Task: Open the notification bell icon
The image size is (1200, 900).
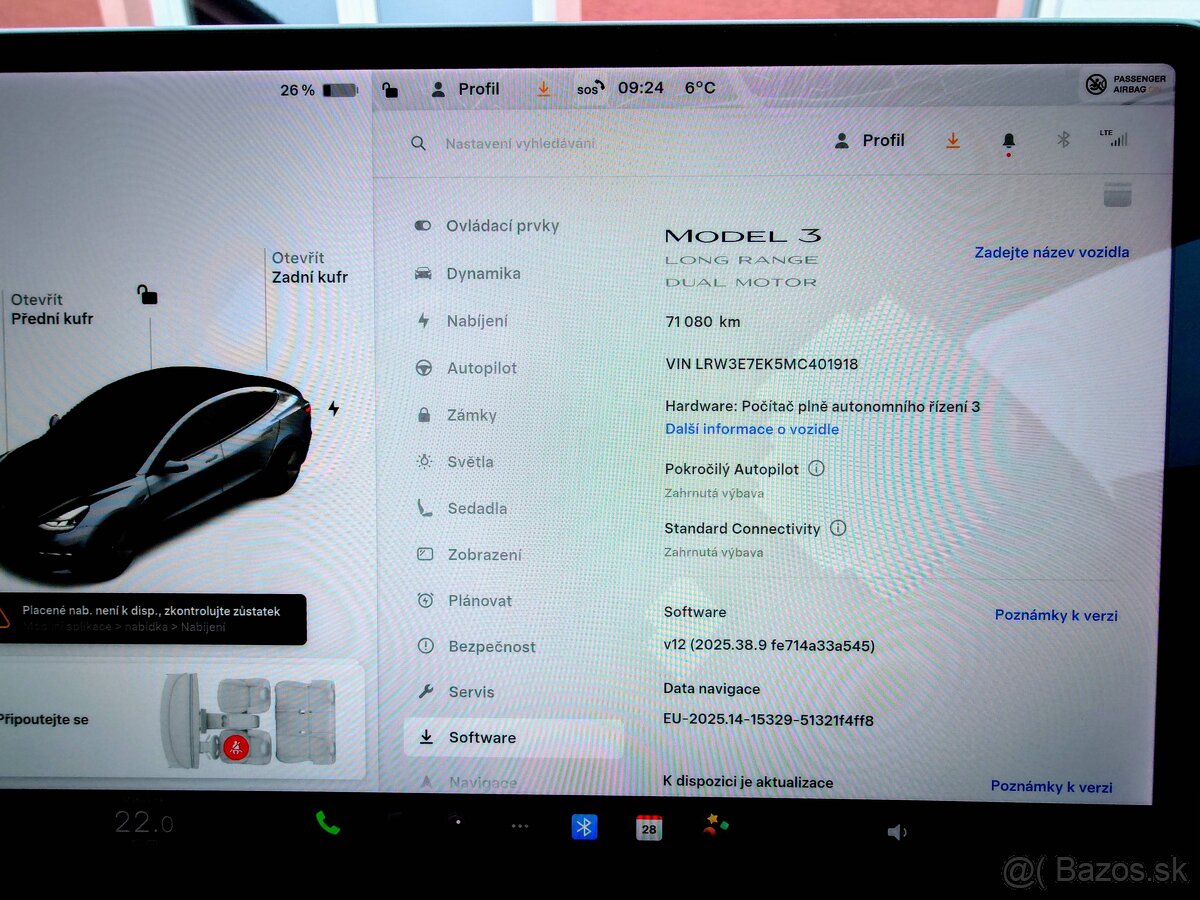Action: [x=1007, y=140]
